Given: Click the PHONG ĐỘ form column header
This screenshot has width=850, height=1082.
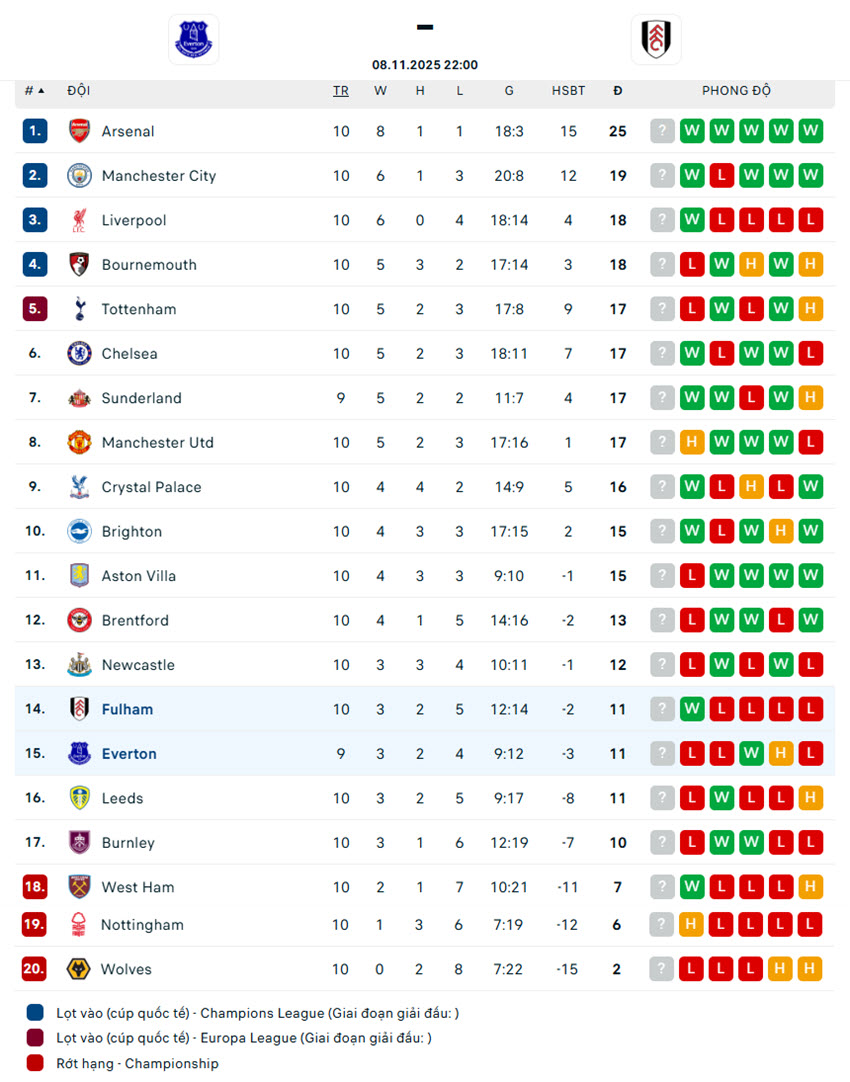Looking at the screenshot, I should click(736, 91).
